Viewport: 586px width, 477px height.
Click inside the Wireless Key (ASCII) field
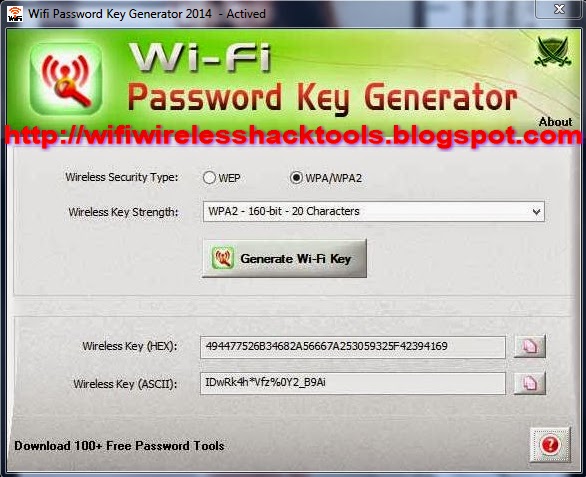pos(353,383)
